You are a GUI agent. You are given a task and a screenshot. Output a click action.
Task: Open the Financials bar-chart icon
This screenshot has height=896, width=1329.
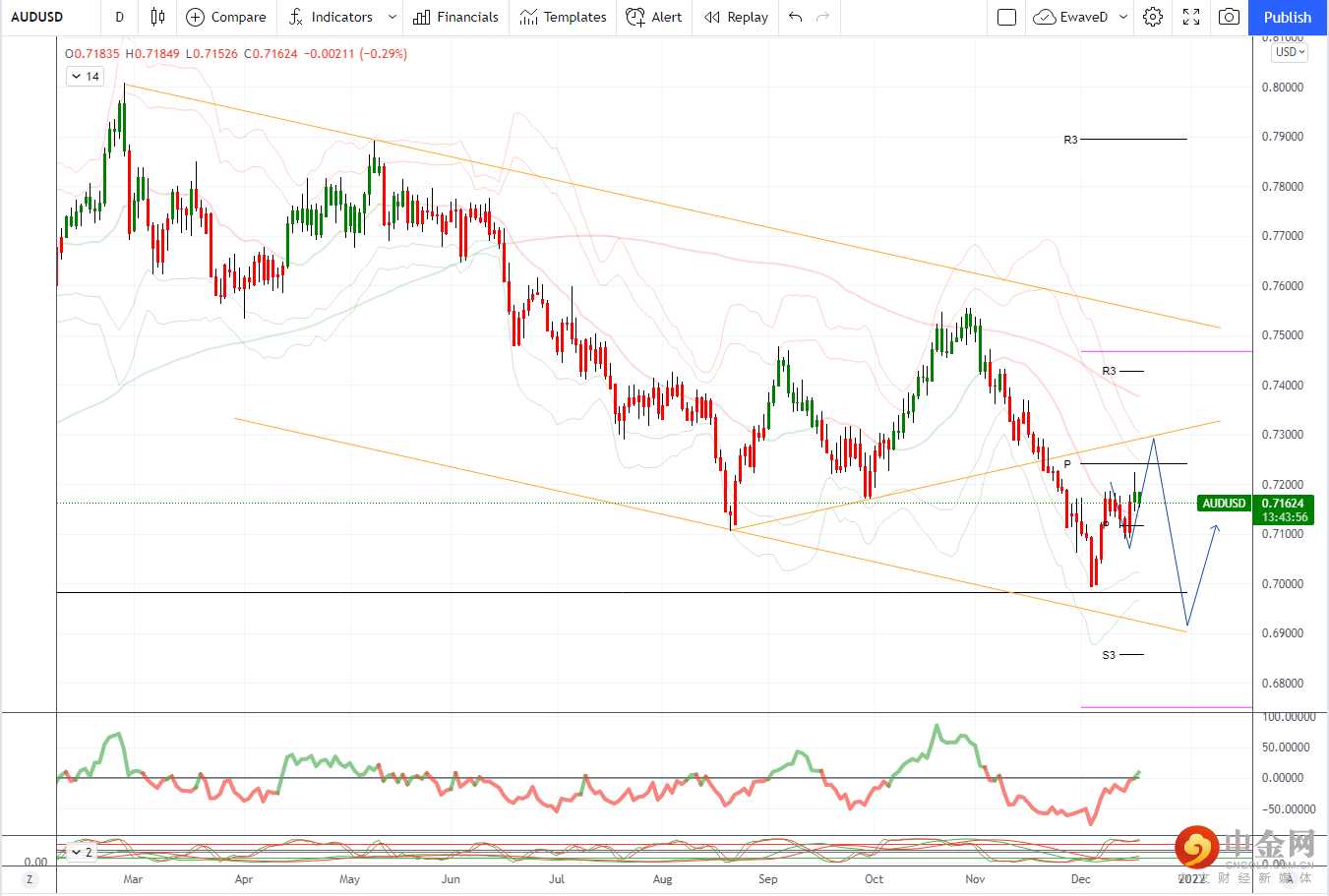click(x=422, y=17)
